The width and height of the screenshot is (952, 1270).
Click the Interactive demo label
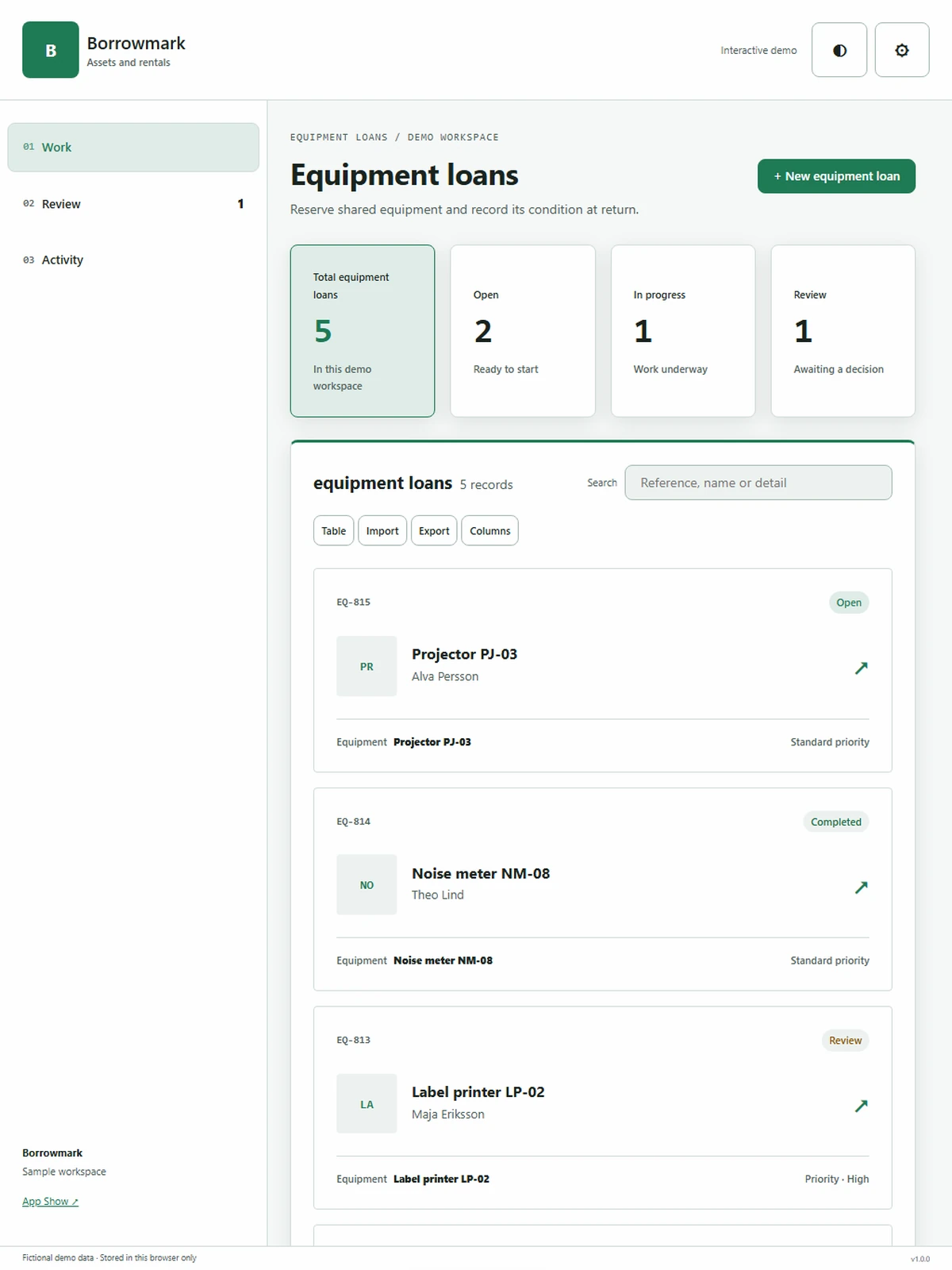point(758,50)
